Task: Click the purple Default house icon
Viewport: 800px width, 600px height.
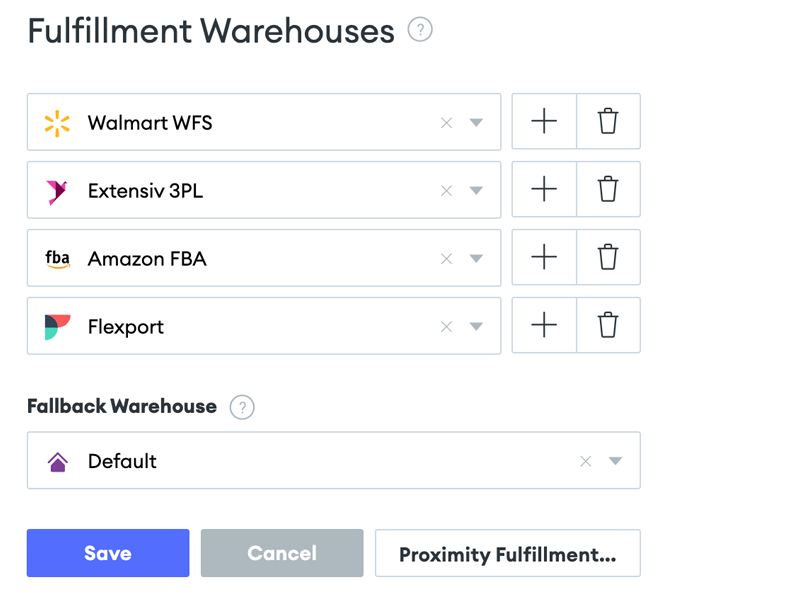Action: click(58, 462)
